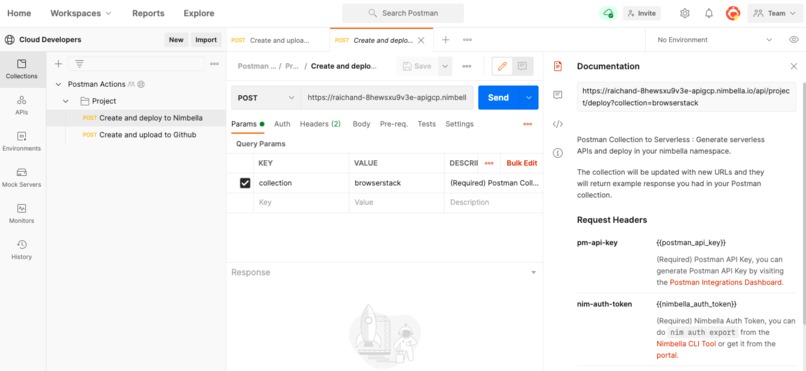
Task: Click the red ellipsis next to the Settings tab
Action: coord(527,124)
